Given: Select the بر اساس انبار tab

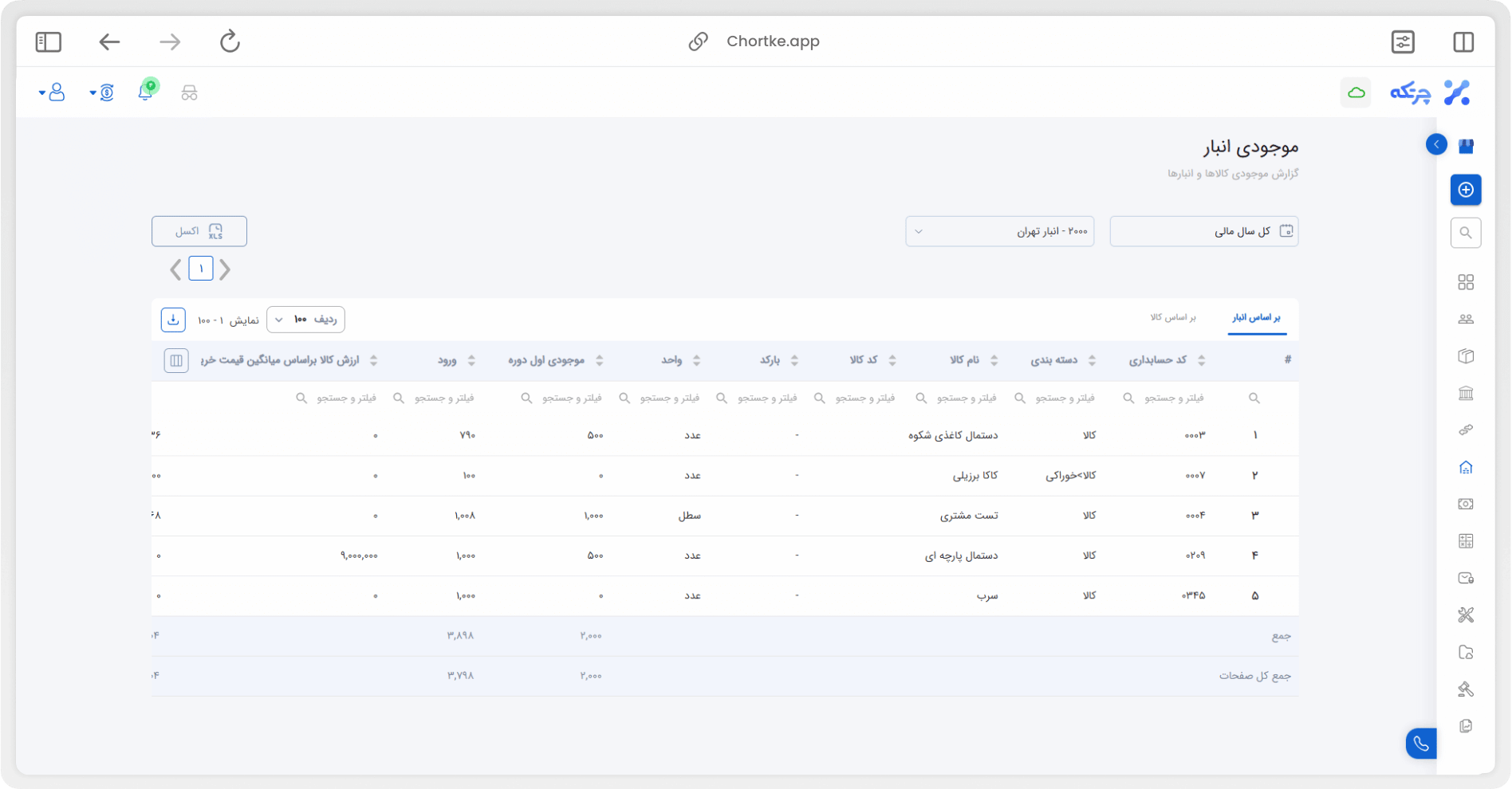Looking at the screenshot, I should (x=1256, y=317).
